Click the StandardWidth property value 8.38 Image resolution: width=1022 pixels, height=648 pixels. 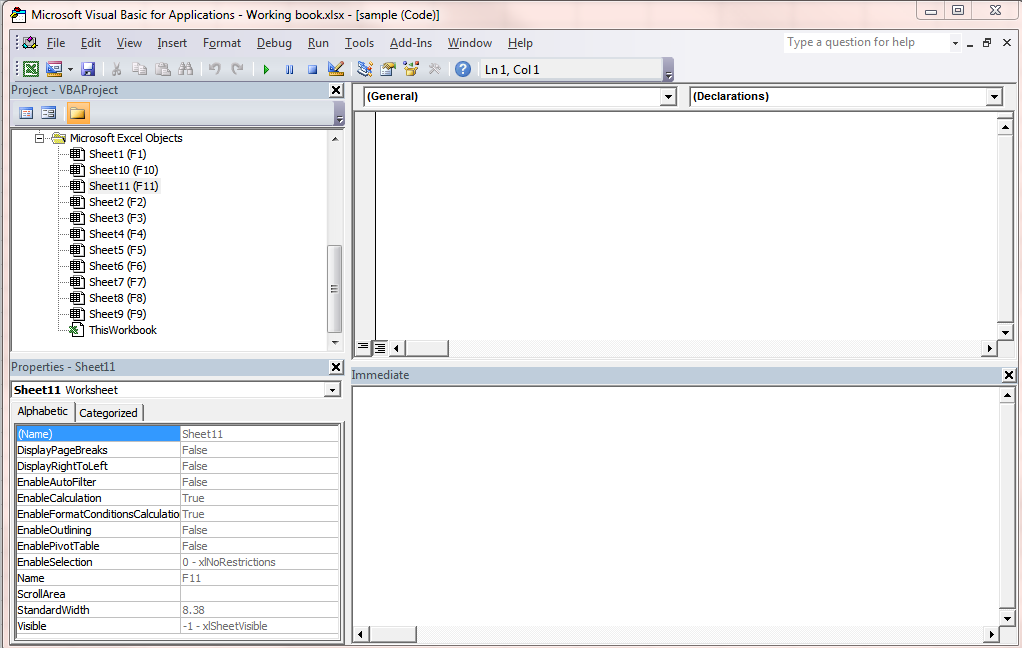259,611
